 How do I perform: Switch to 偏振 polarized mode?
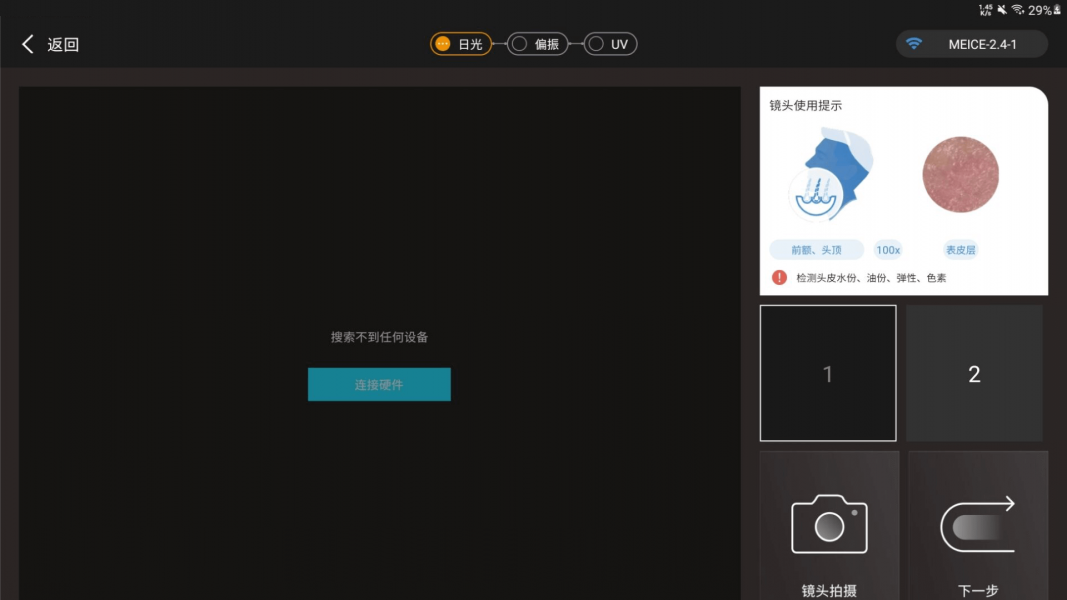(538, 44)
